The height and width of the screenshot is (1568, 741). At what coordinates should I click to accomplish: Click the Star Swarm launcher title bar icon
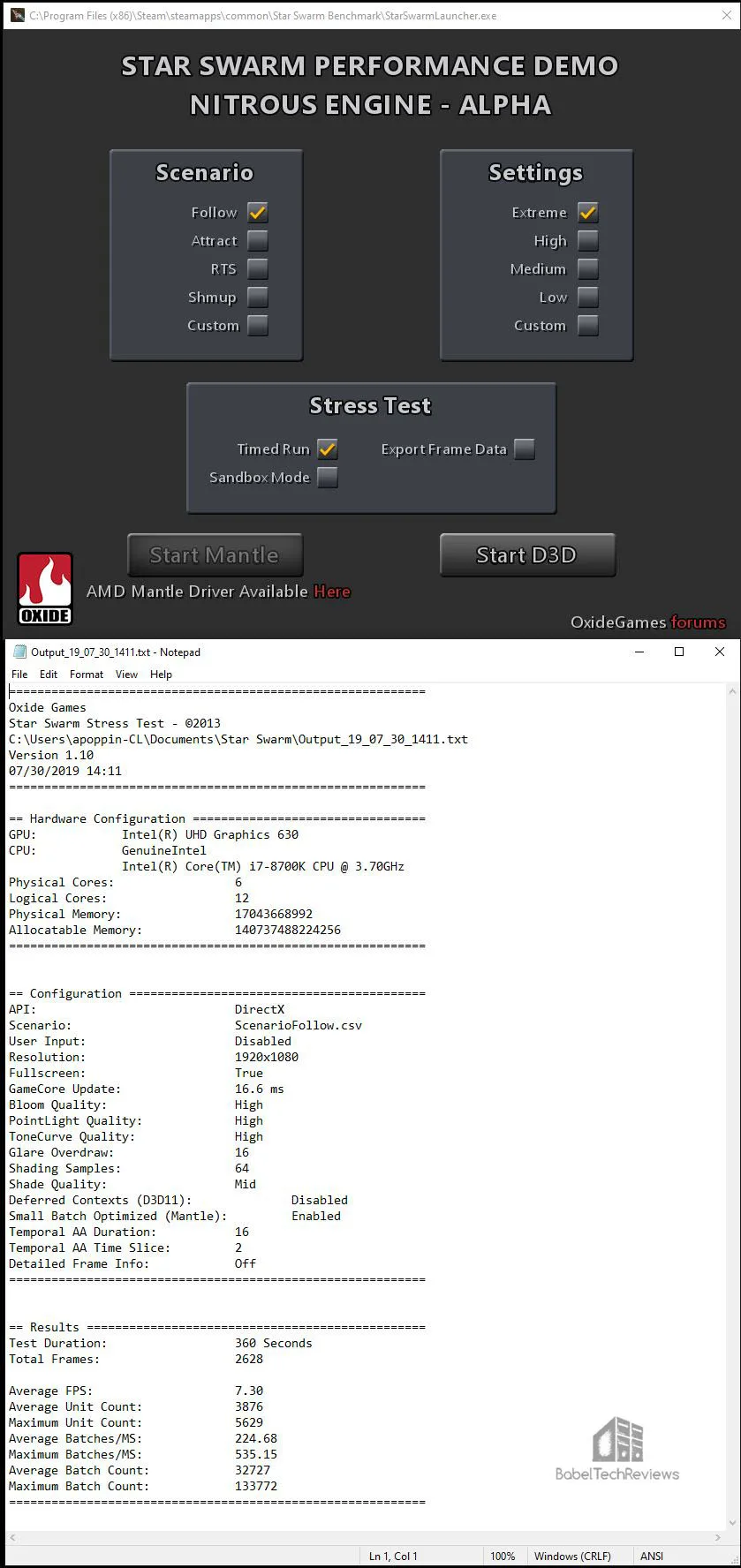[17, 15]
